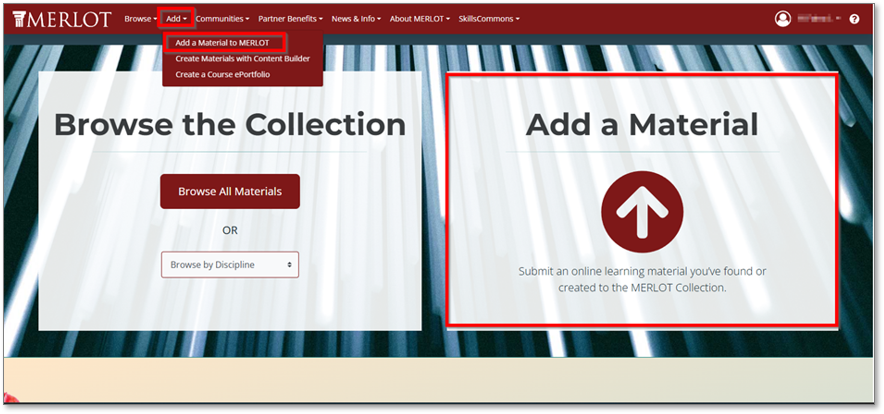Open the Browse by Discipline combo box
This screenshot has width=884, height=414.
pos(229,265)
